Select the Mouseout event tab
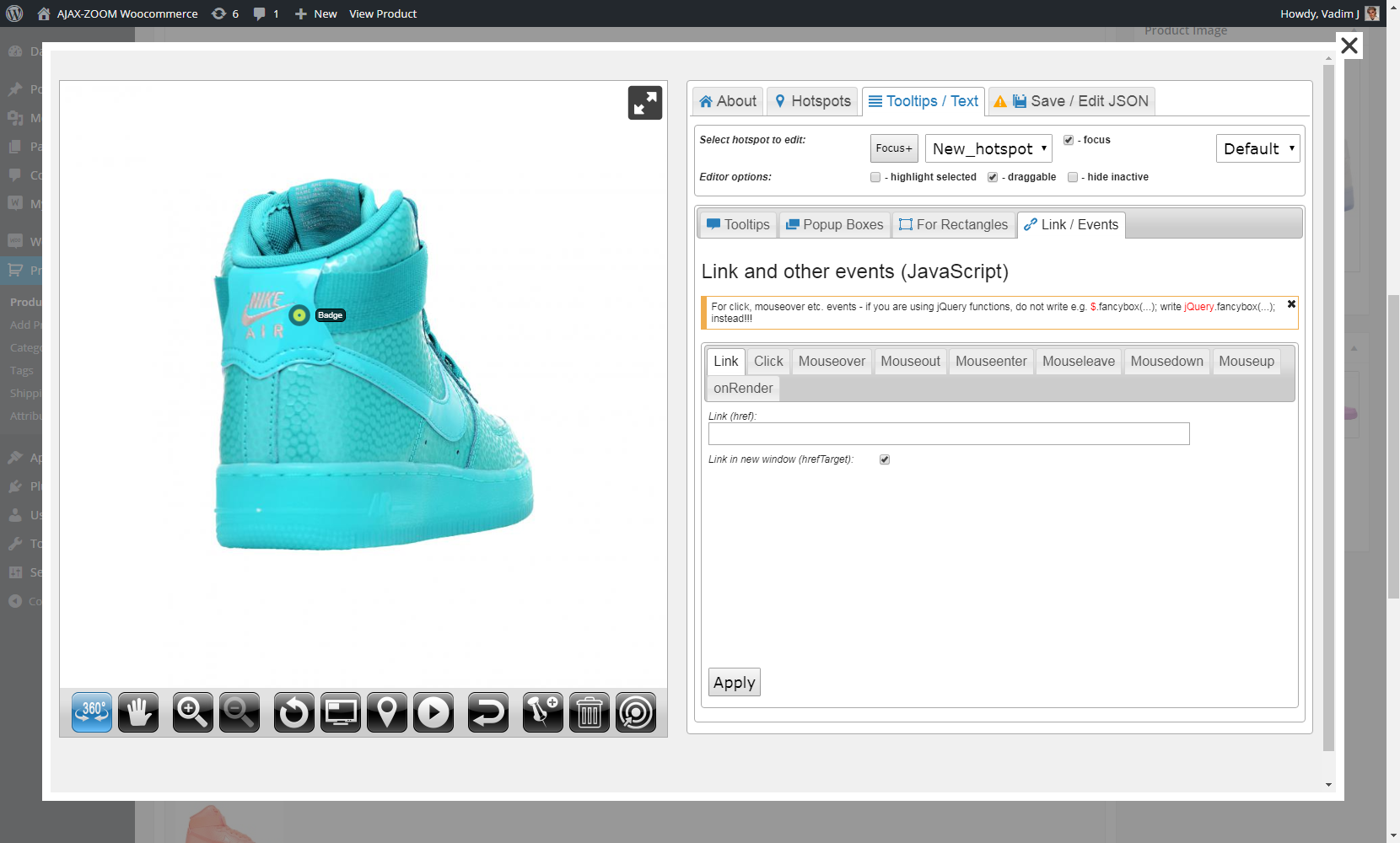 point(910,361)
